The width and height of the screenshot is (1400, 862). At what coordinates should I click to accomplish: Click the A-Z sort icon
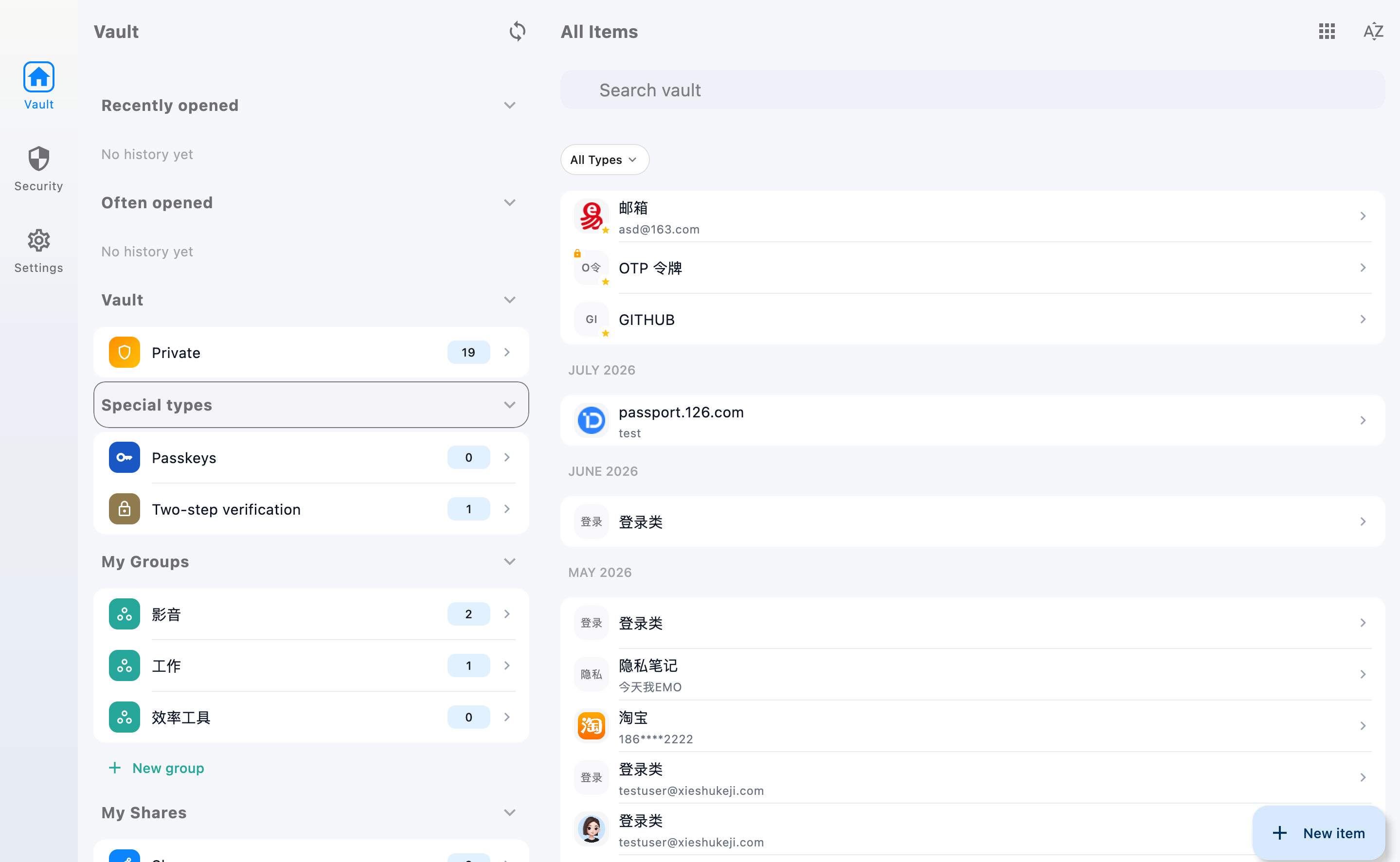click(x=1373, y=31)
